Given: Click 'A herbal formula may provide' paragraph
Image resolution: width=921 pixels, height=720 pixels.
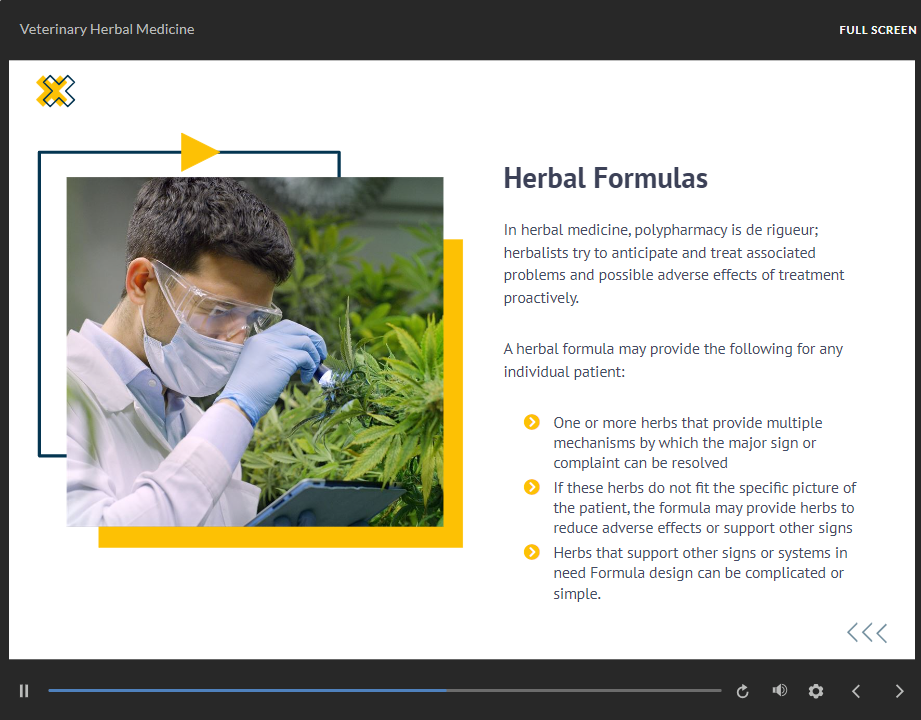Looking at the screenshot, I should tap(673, 360).
